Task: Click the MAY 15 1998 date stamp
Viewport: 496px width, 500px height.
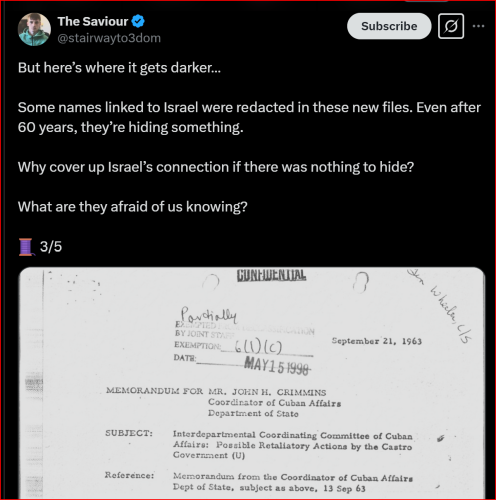Action: pos(277,366)
